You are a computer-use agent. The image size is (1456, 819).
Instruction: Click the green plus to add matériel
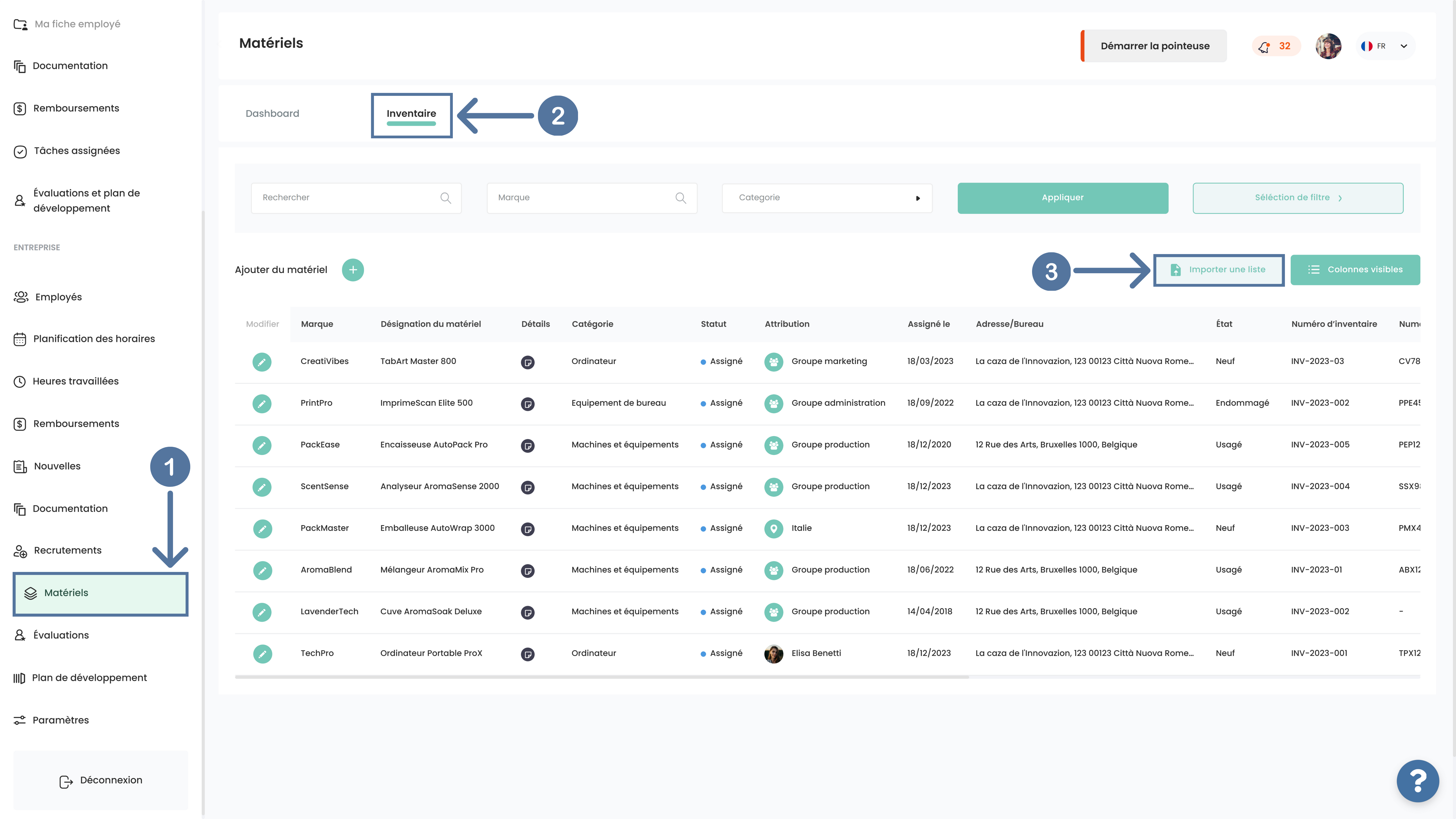pos(353,270)
